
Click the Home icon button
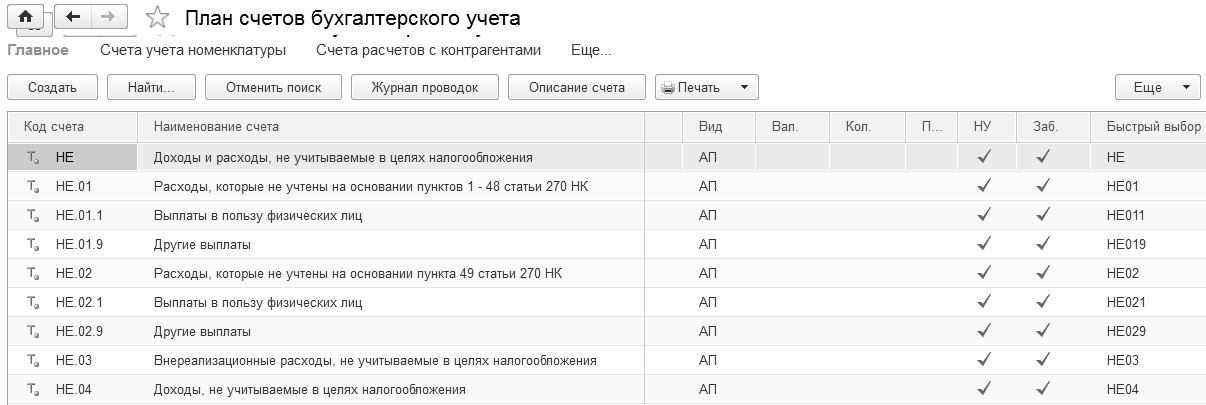coord(25,18)
